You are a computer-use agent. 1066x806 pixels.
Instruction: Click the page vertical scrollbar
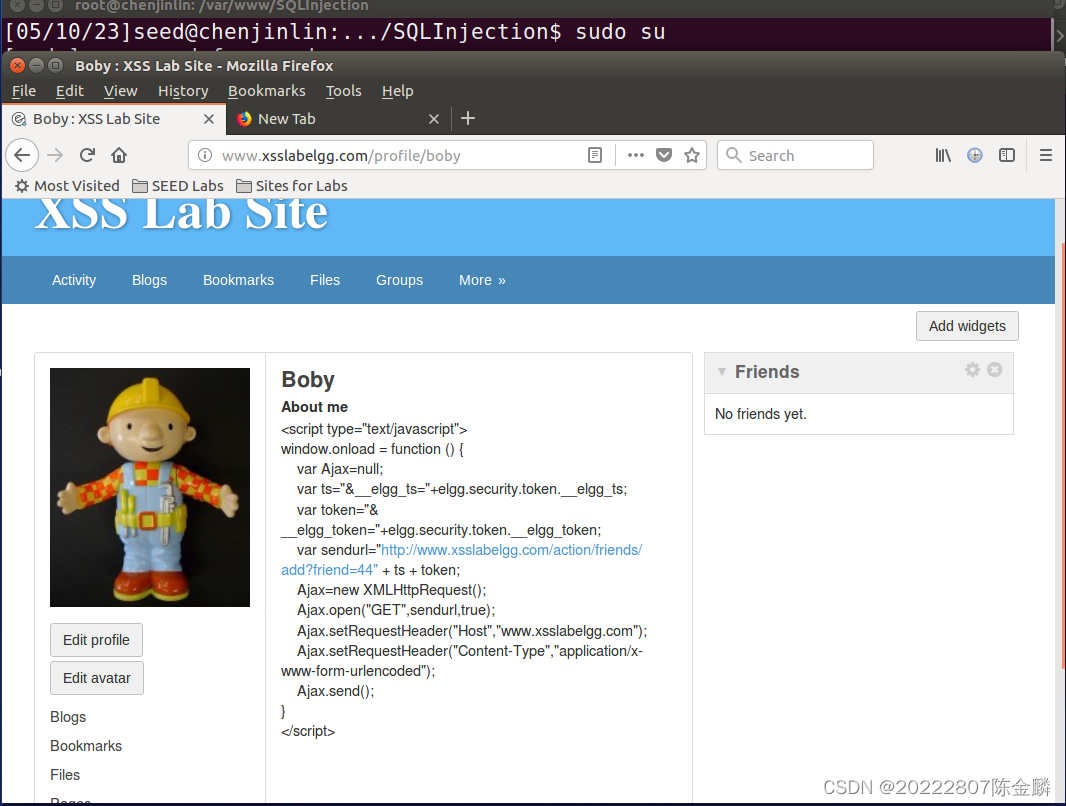click(1061, 455)
